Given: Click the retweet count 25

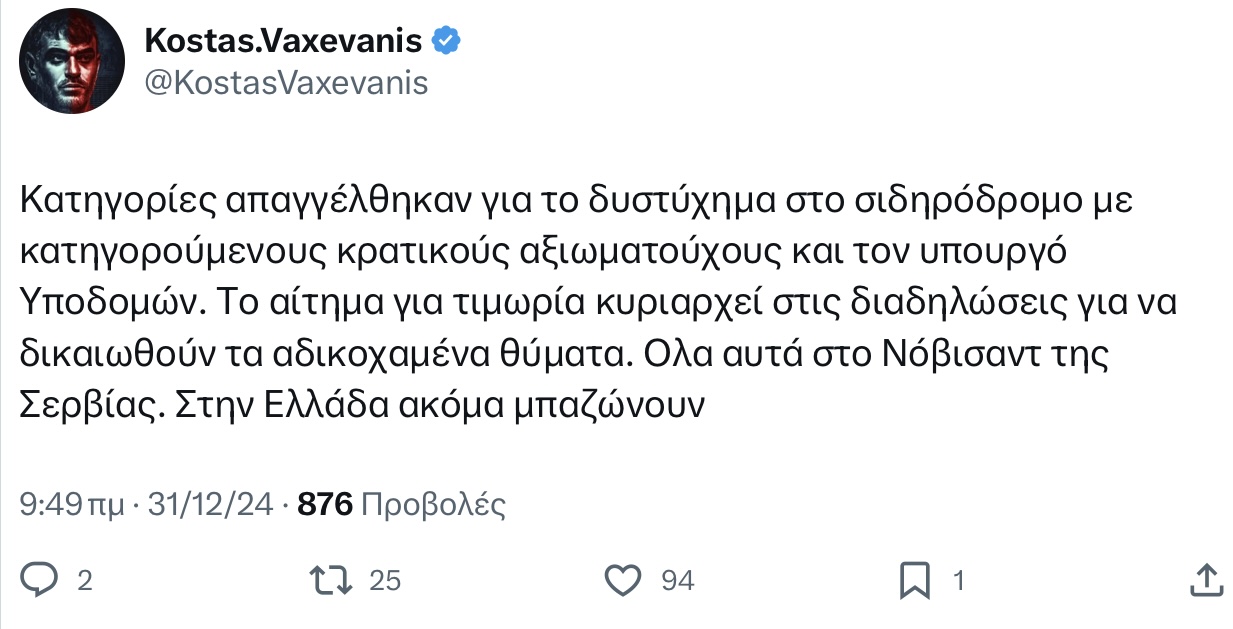Looking at the screenshot, I should pos(385,580).
